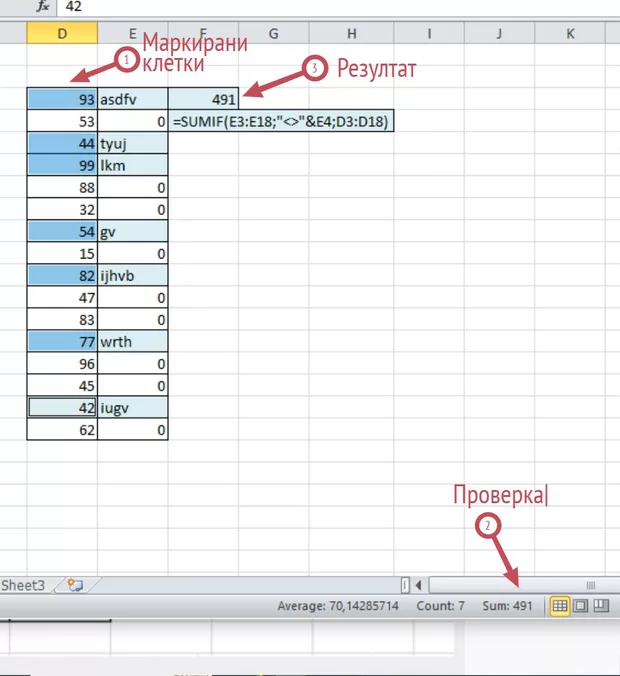This screenshot has height=676, width=620.
Task: Select the cell containing wrth
Action: [133, 341]
